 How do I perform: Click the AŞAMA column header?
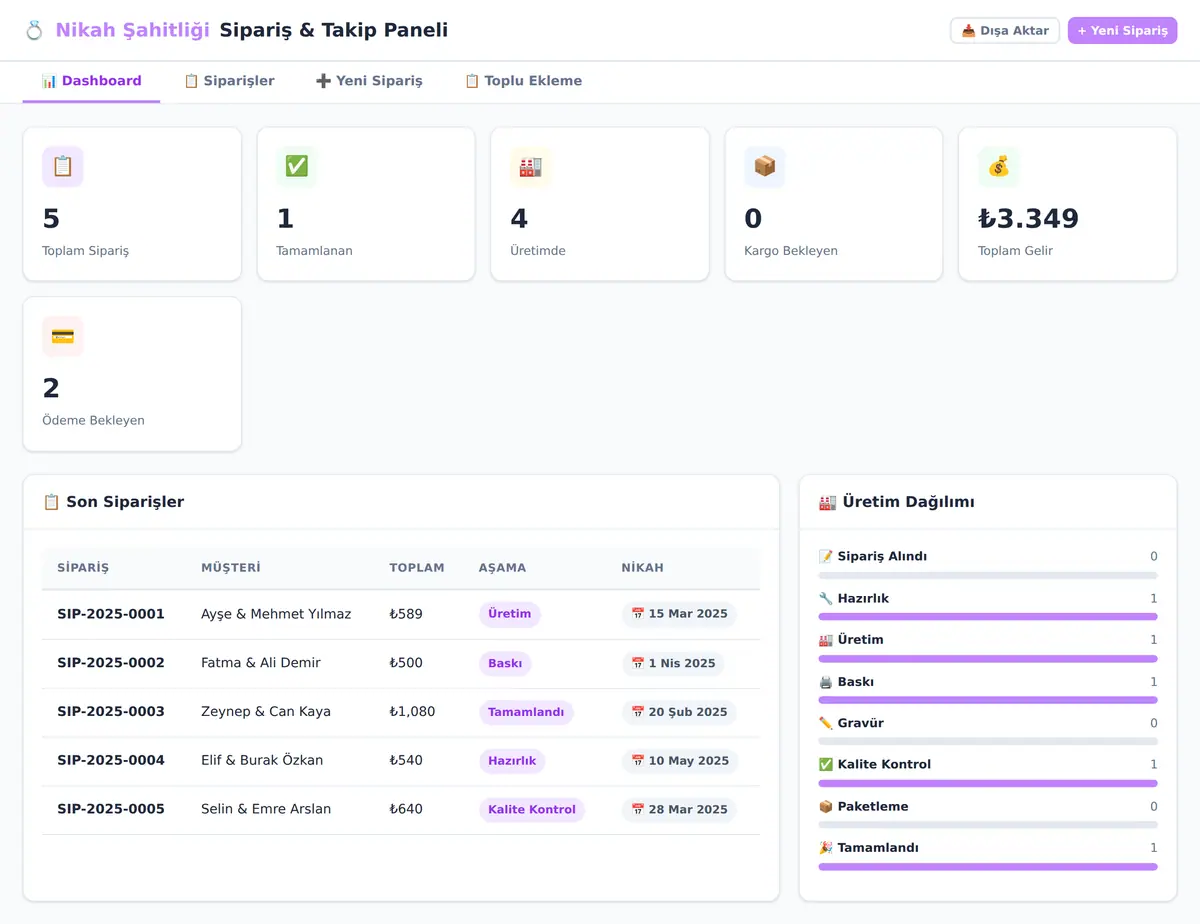[502, 568]
